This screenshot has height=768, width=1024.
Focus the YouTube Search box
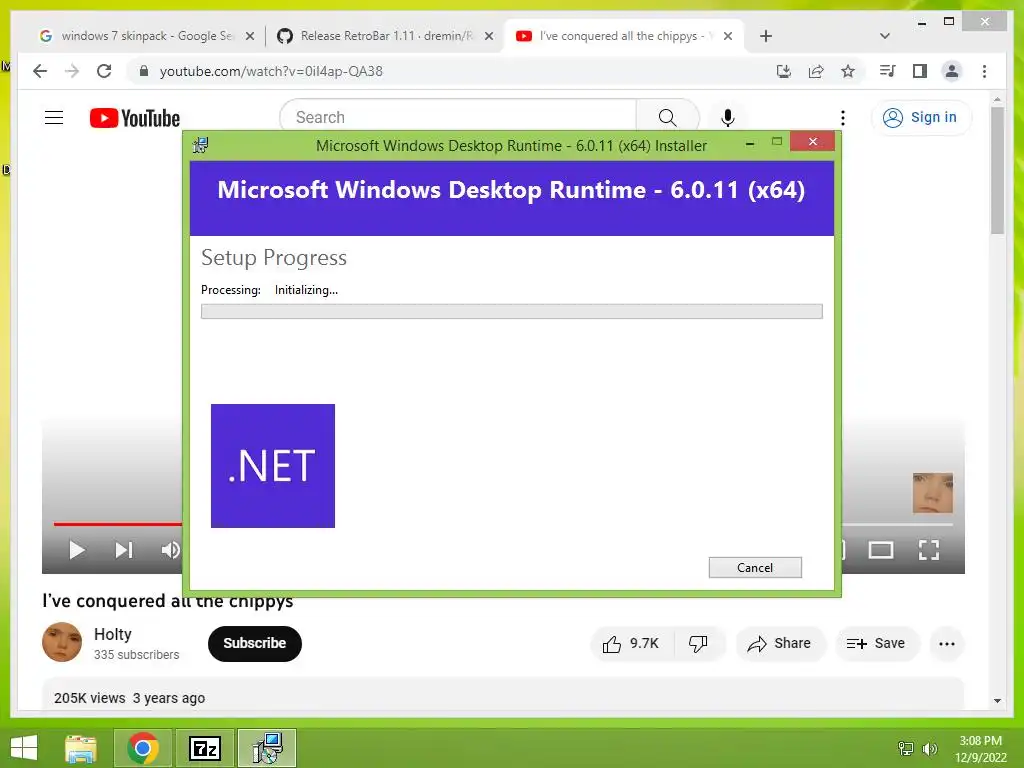tap(458, 118)
